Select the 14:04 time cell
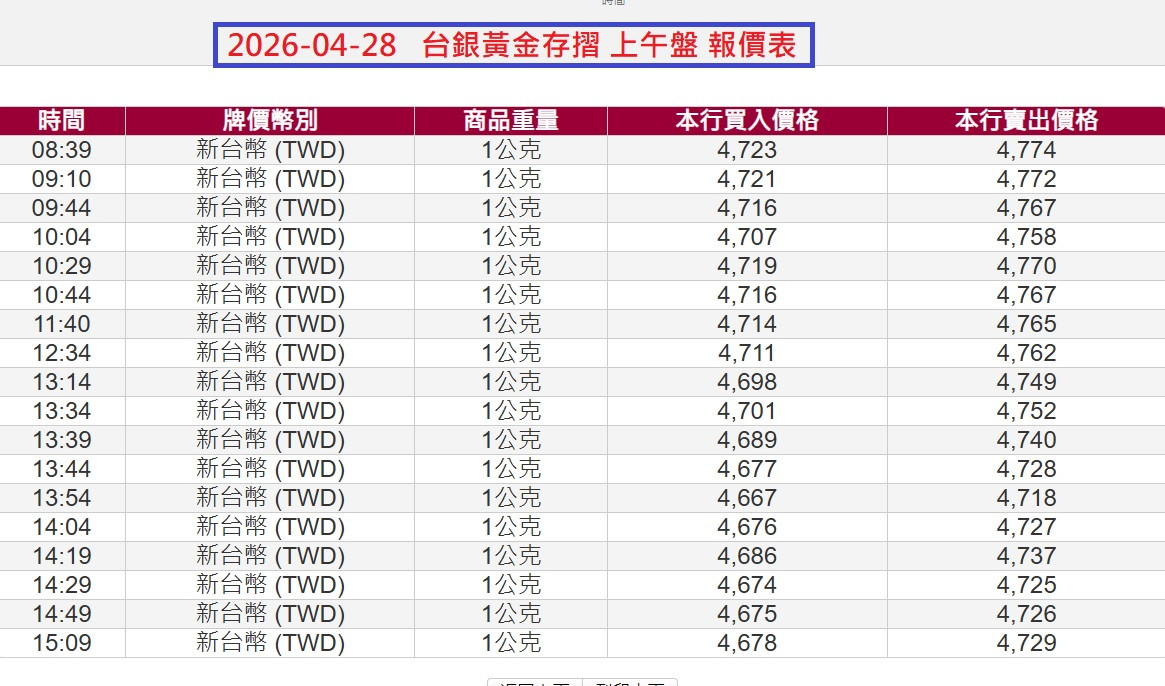This screenshot has width=1165, height=686. [62, 527]
